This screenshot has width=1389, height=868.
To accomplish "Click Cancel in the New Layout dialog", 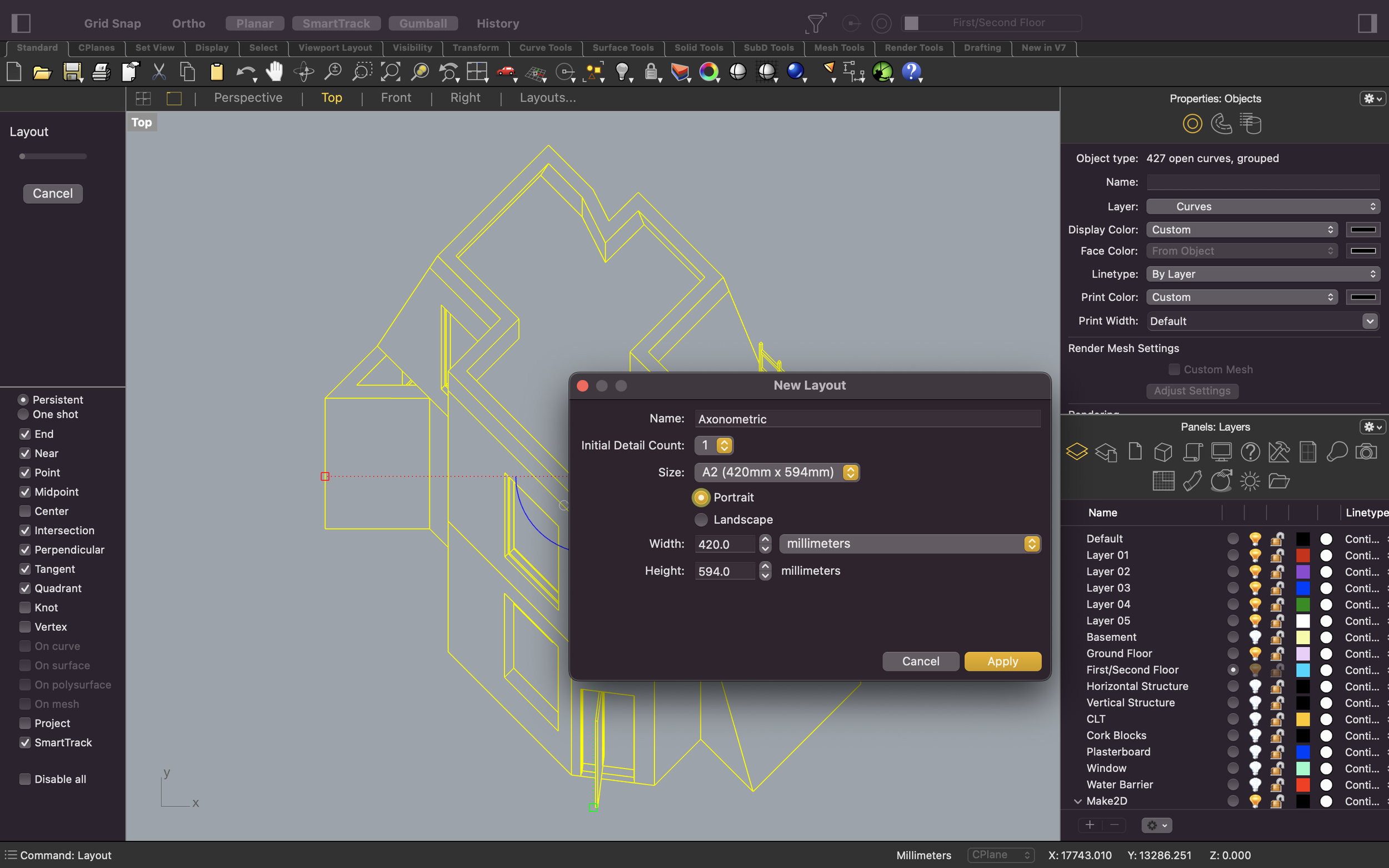I will click(x=920, y=661).
